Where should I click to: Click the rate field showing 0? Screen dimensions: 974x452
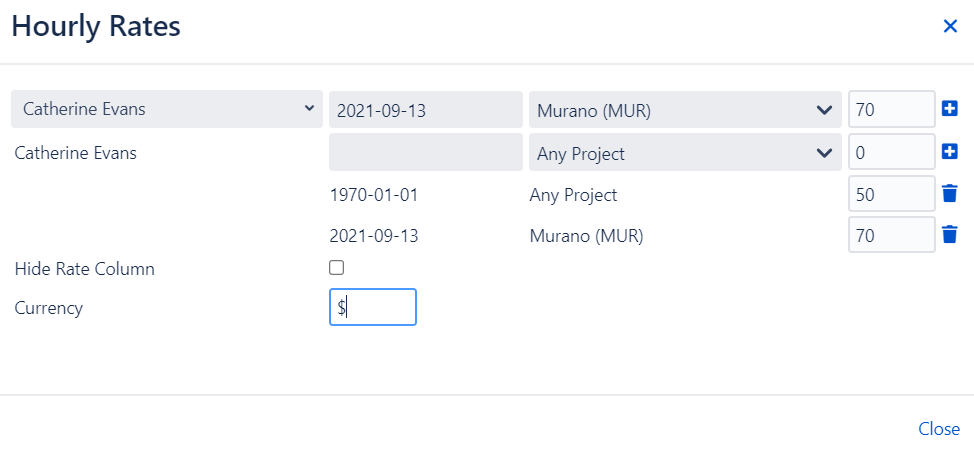click(x=891, y=153)
